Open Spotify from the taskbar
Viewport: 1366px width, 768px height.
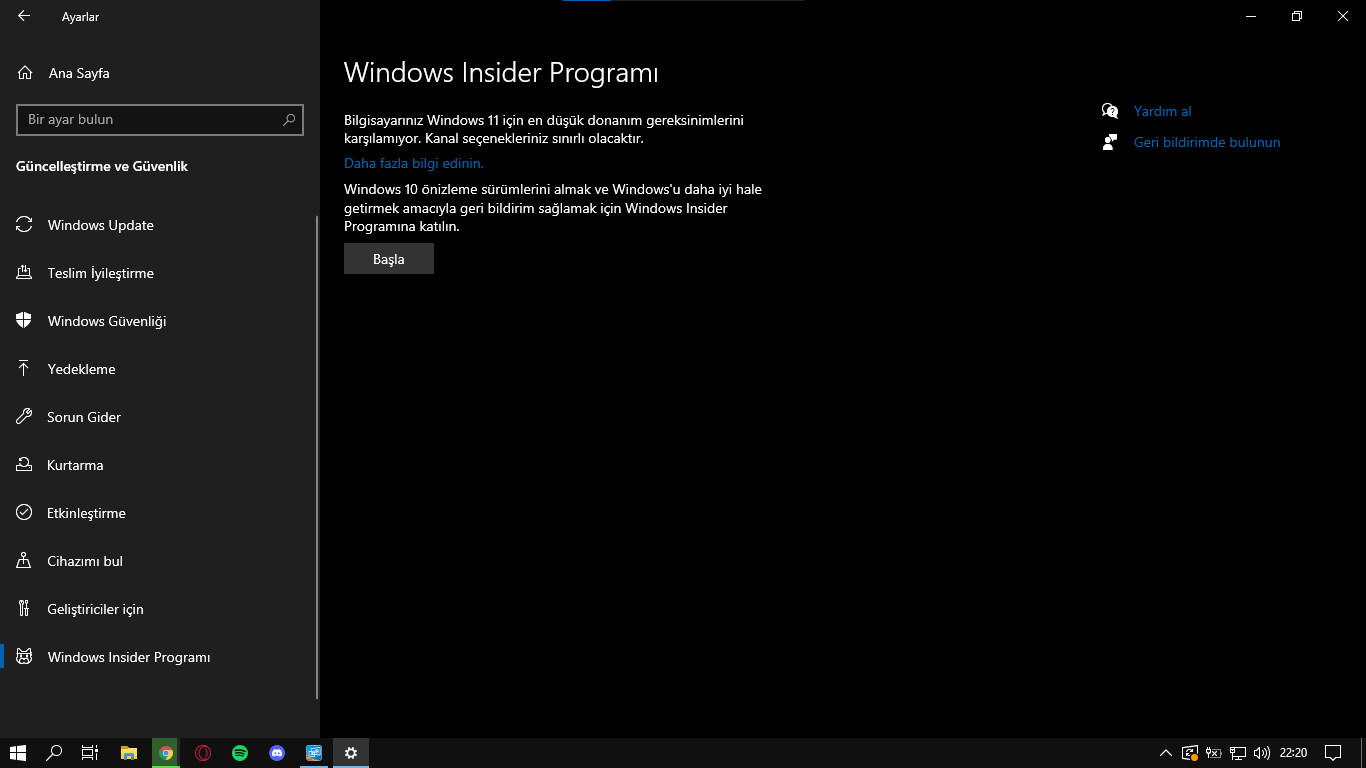point(240,753)
